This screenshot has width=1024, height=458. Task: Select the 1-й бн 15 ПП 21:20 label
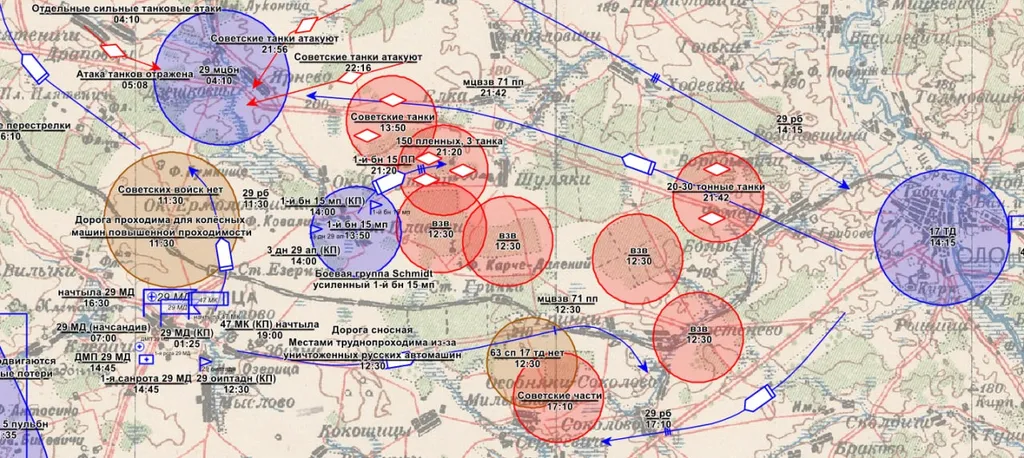click(x=384, y=165)
